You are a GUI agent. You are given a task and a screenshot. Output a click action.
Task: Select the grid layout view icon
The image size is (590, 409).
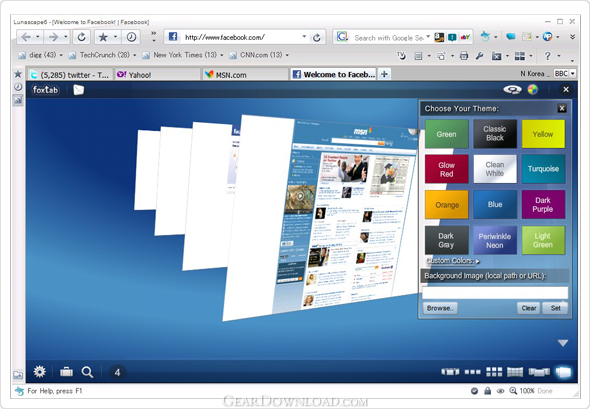494,372
